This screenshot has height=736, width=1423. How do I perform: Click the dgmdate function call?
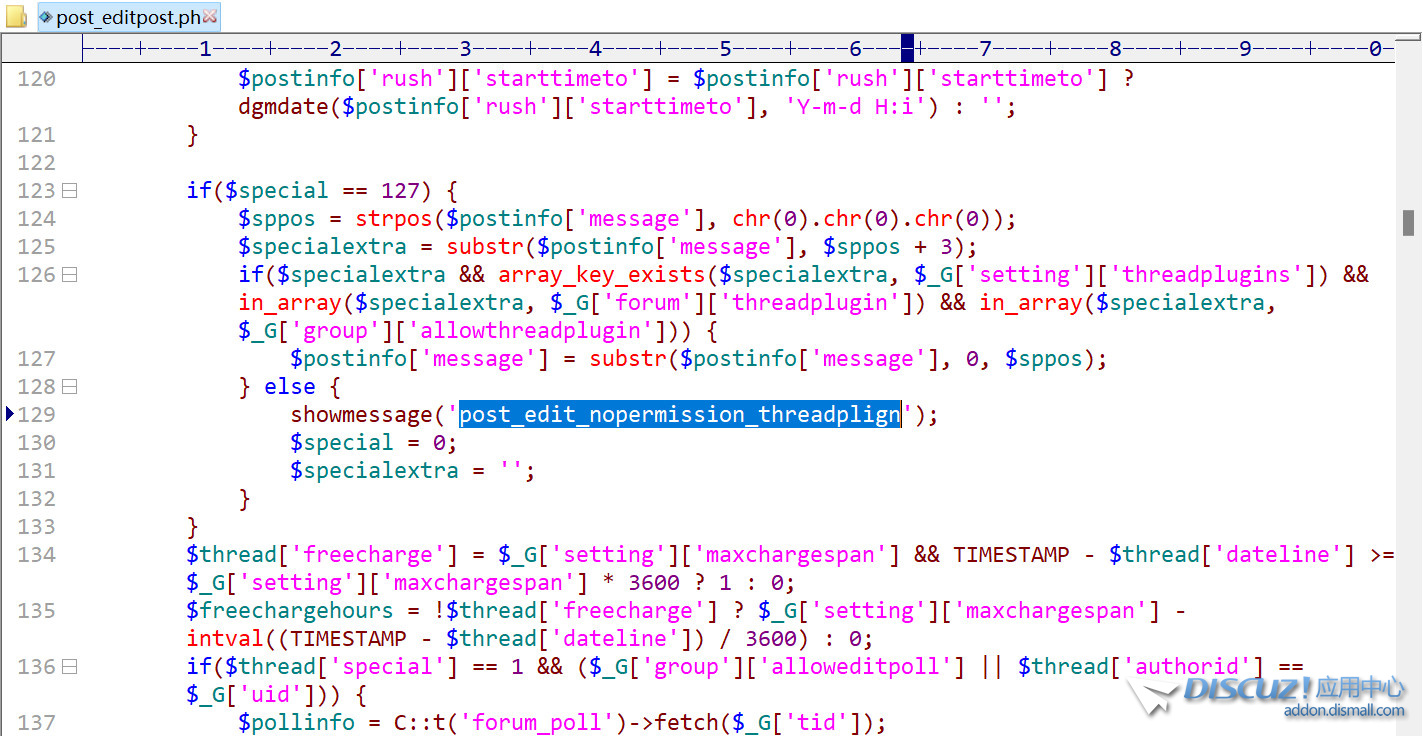point(284,106)
